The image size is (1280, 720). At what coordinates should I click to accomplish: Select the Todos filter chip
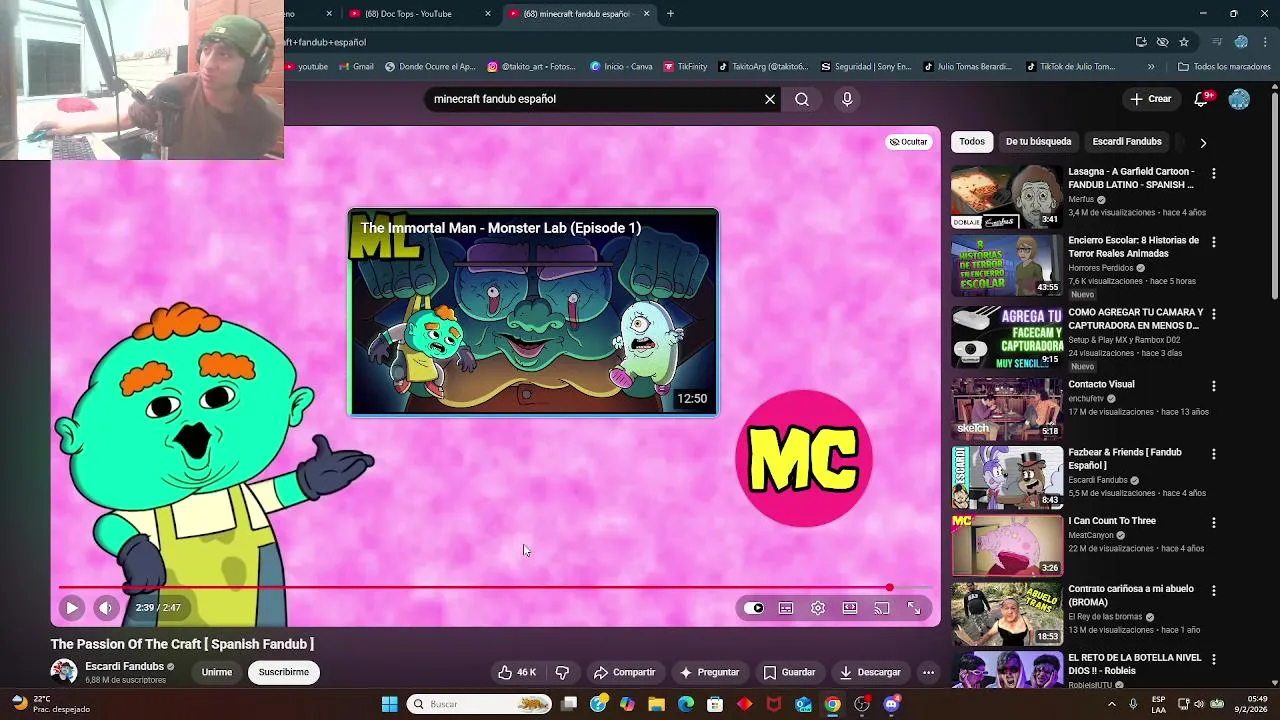coord(972,142)
